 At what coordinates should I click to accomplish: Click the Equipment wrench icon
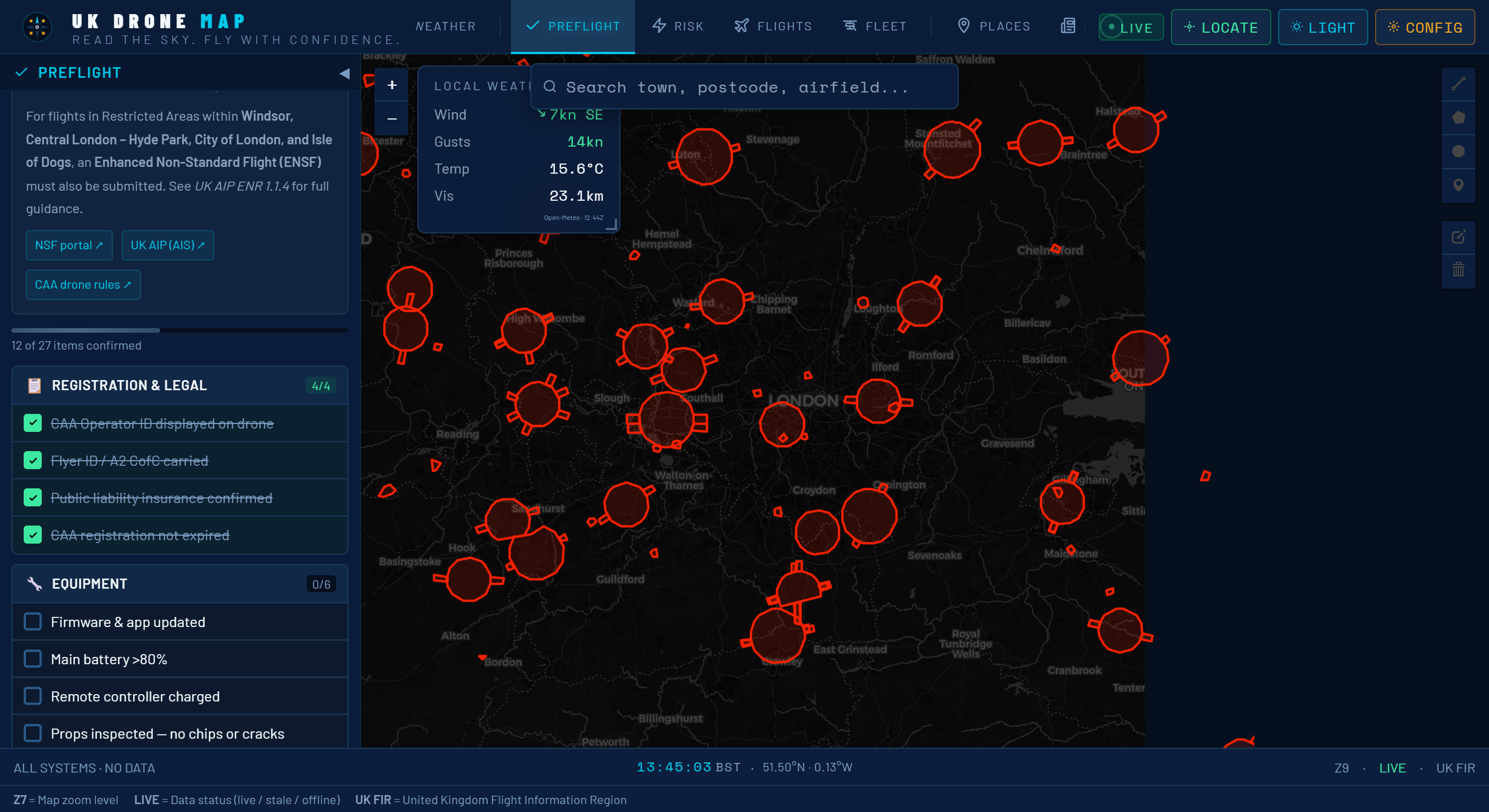click(34, 584)
